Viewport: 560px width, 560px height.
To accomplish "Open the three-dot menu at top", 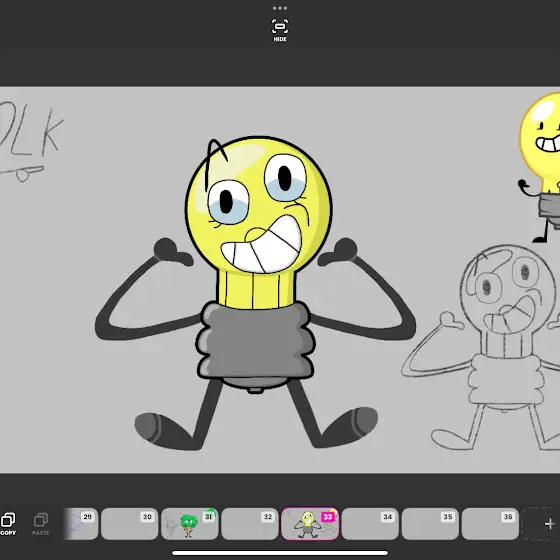I will click(x=280, y=8).
